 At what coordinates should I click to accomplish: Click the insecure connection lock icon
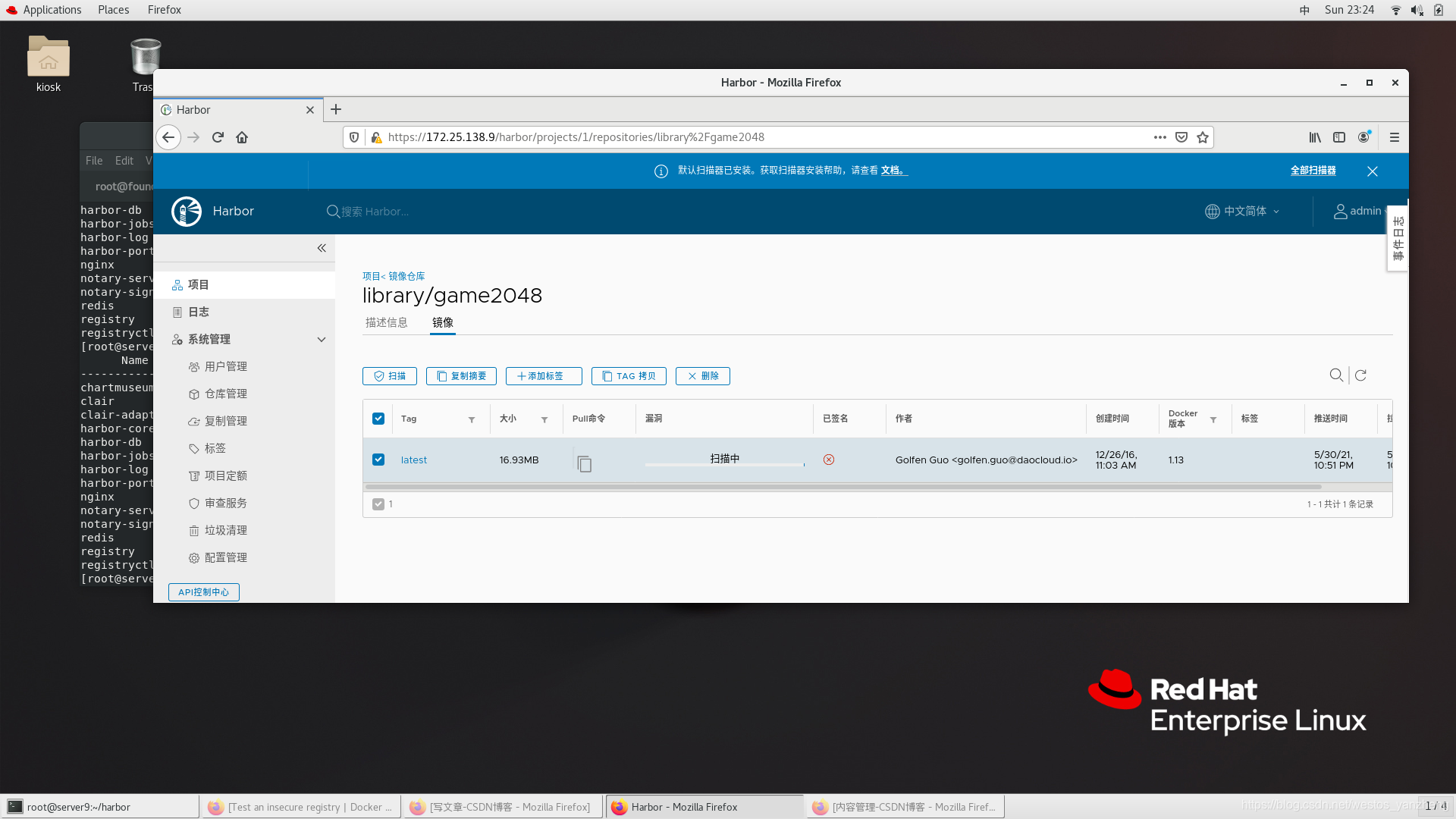pos(376,137)
